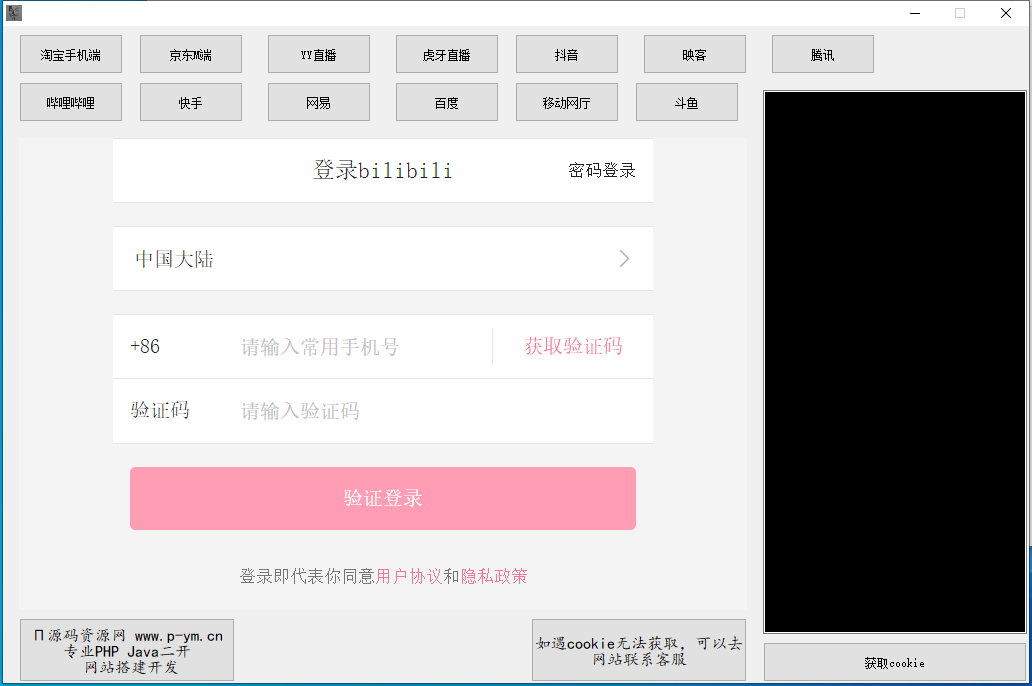
Task: Switch to 密码登录 login mode
Action: (602, 171)
